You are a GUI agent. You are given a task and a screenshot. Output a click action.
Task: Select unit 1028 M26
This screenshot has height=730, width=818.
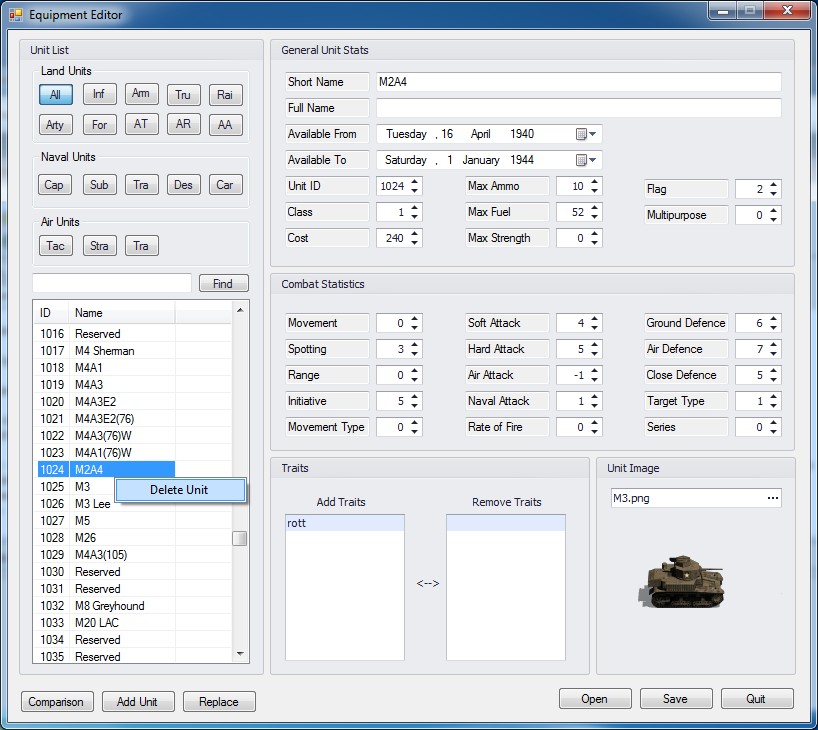(x=106, y=537)
